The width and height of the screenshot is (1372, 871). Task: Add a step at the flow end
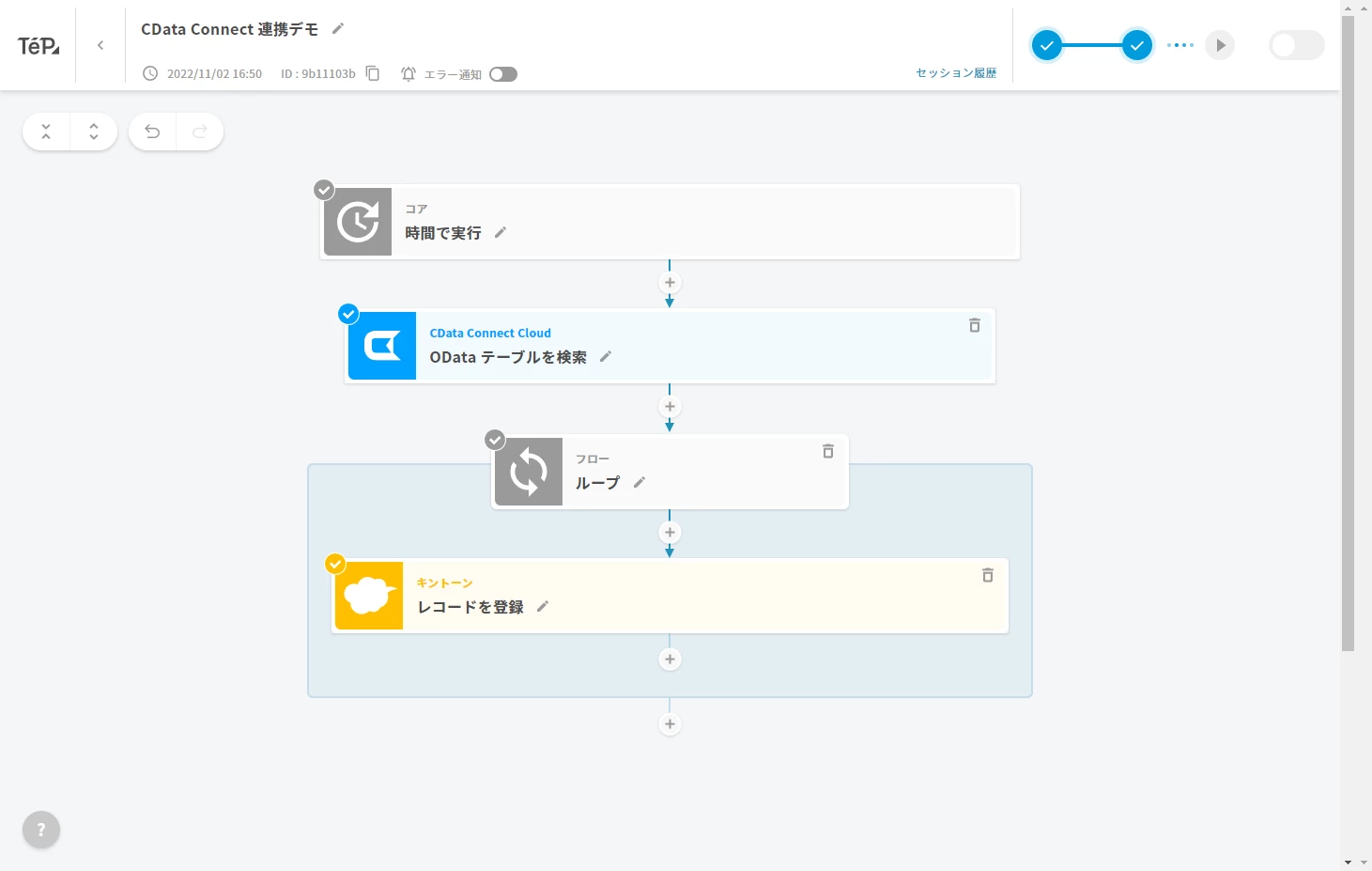point(670,724)
